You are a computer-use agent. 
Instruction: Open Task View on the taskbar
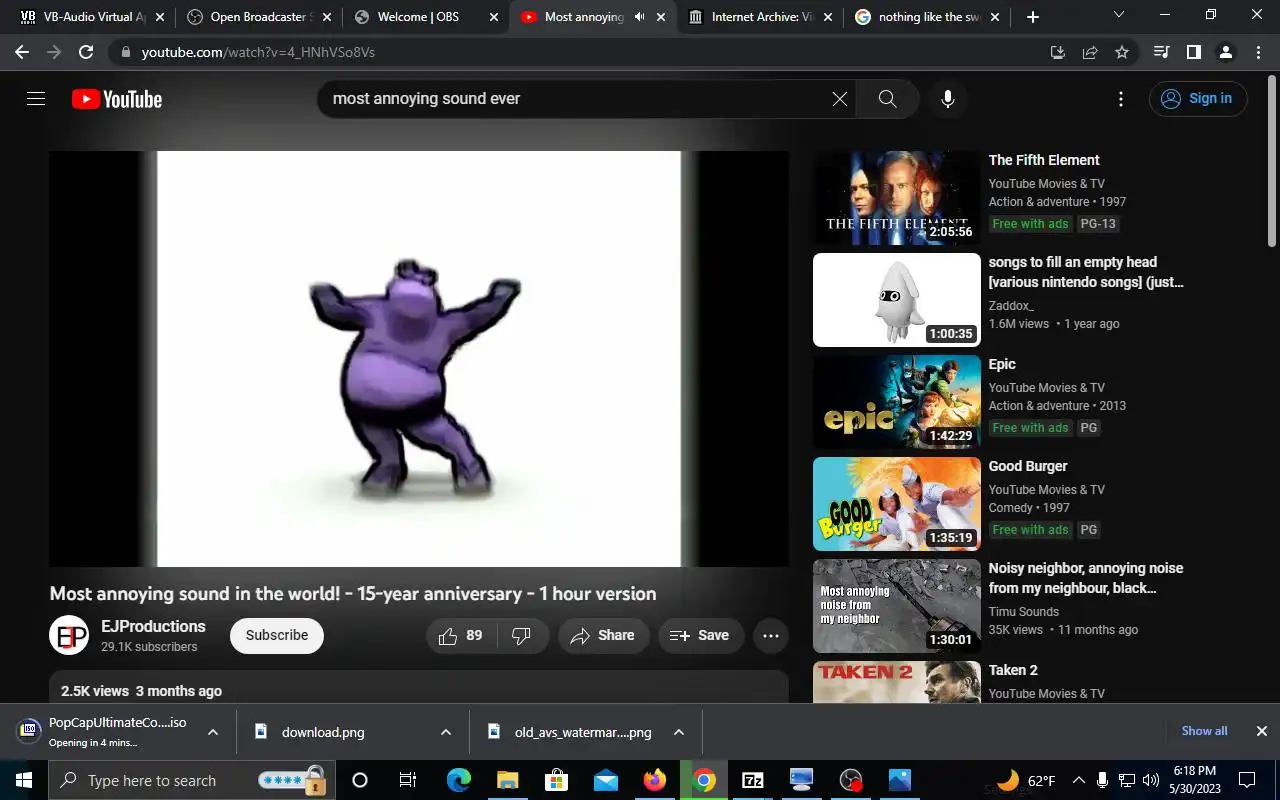(407, 780)
